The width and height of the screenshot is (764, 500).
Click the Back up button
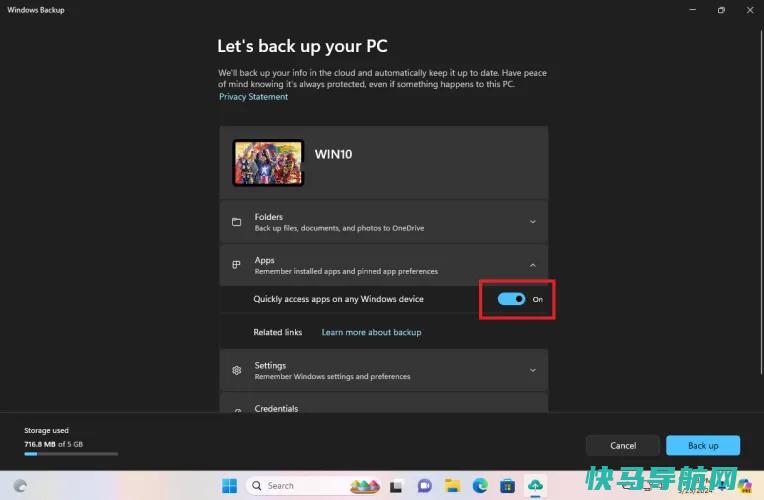[x=703, y=445]
